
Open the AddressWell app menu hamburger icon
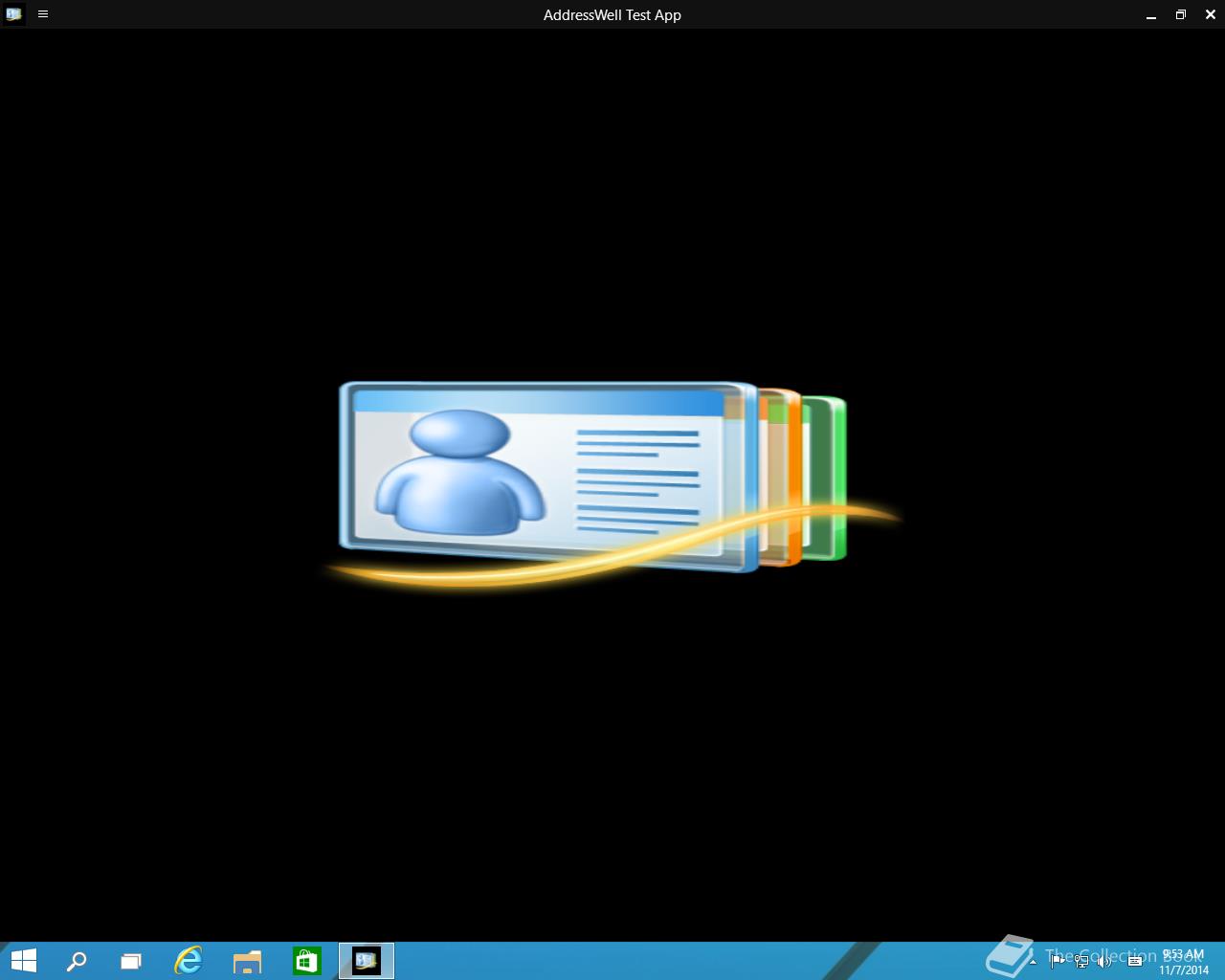tap(43, 14)
